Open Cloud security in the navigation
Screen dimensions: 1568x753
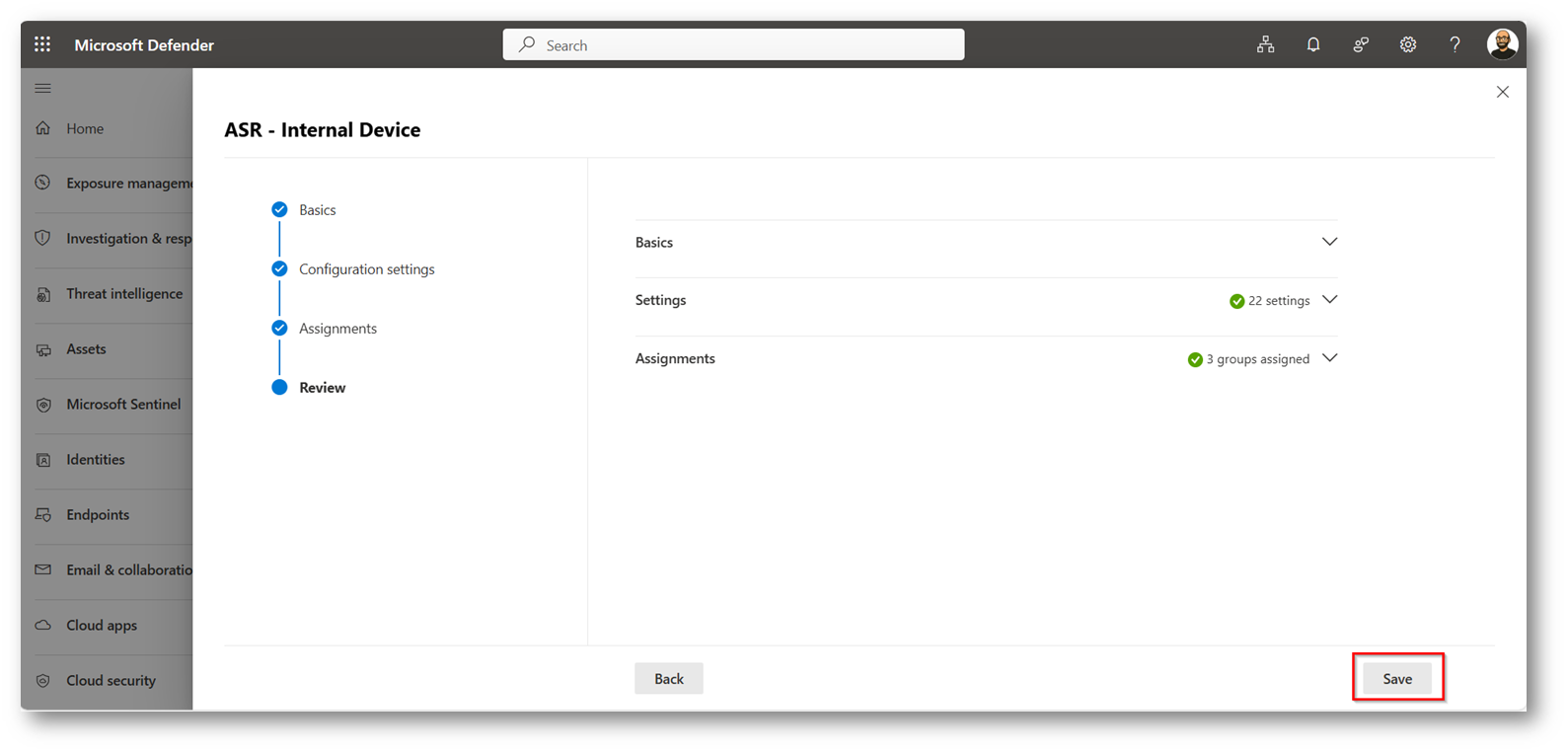click(111, 681)
